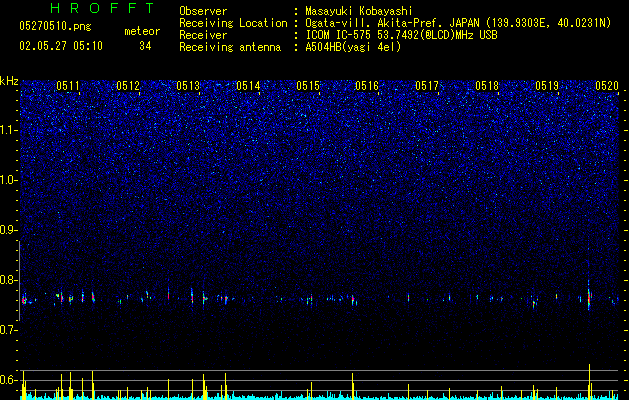This screenshot has height=400, width=629.
Task: Click the 0519 time marker
Action: [x=547, y=86]
